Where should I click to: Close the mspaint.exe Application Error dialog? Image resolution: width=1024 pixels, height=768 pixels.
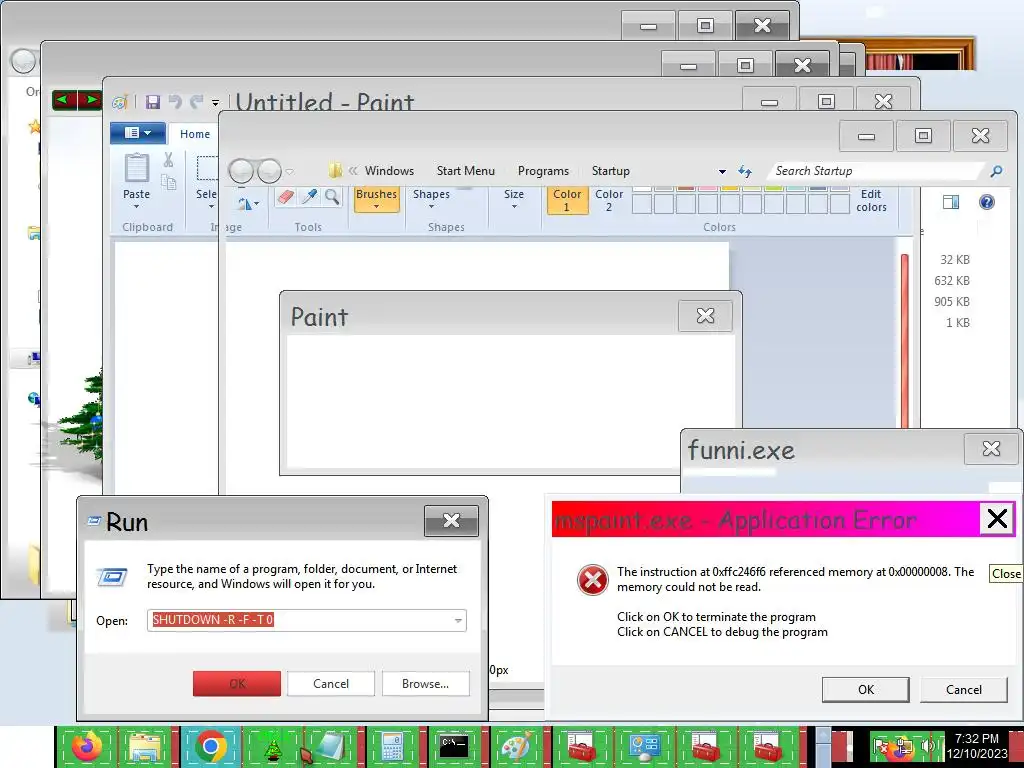pyautogui.click(x=997, y=519)
